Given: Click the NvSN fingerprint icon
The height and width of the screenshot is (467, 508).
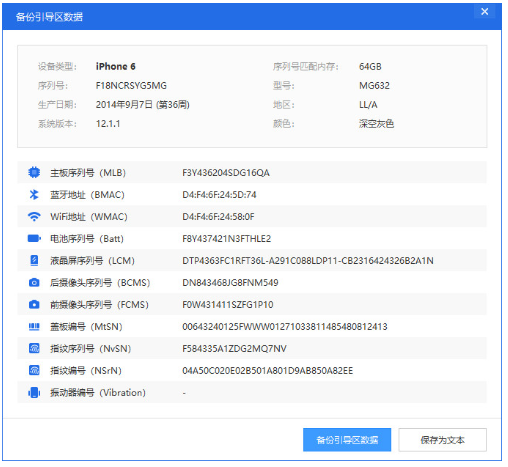Looking at the screenshot, I should [34, 348].
